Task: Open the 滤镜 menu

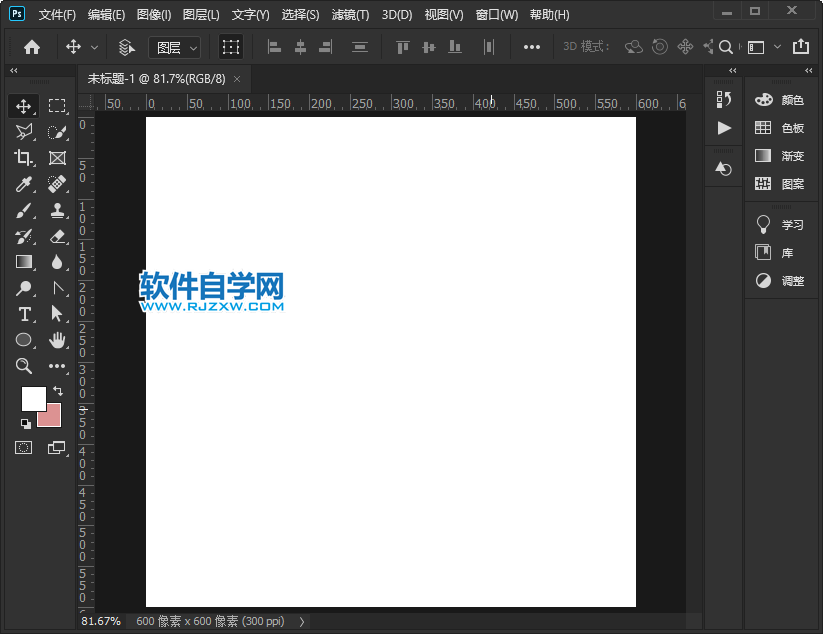Action: click(348, 14)
